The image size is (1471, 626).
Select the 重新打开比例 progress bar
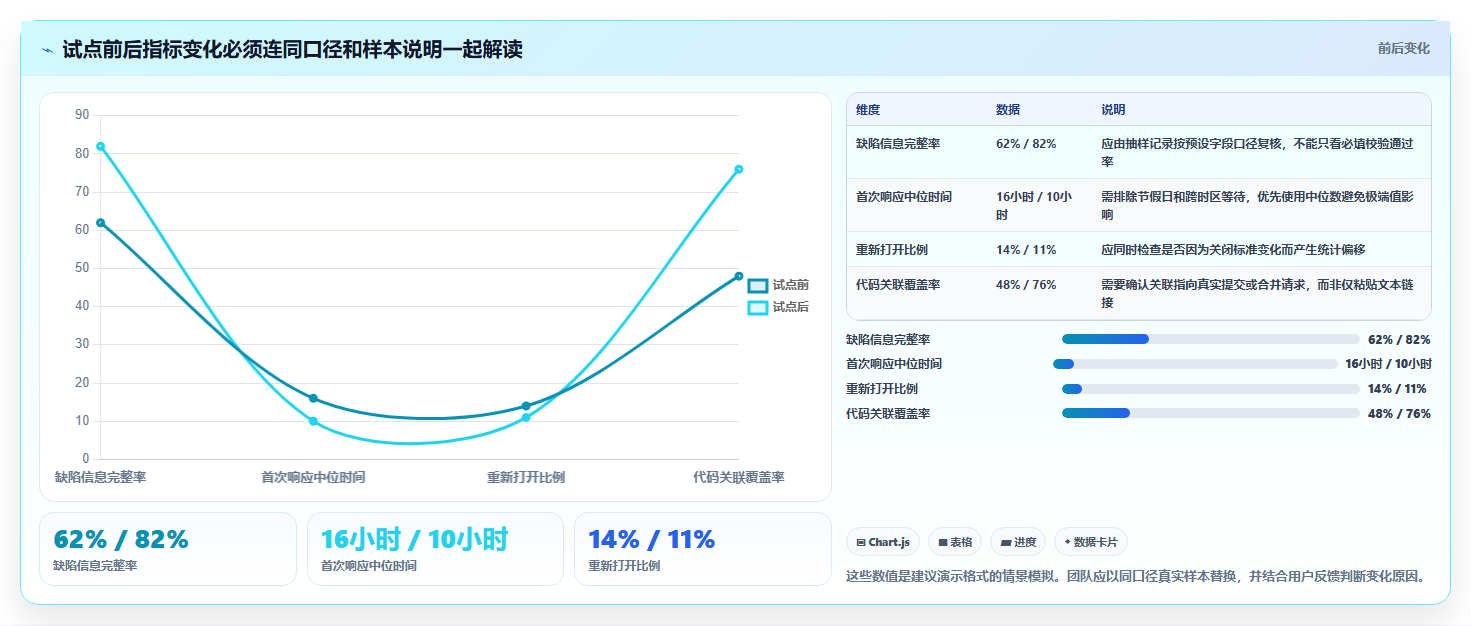(x=1210, y=389)
